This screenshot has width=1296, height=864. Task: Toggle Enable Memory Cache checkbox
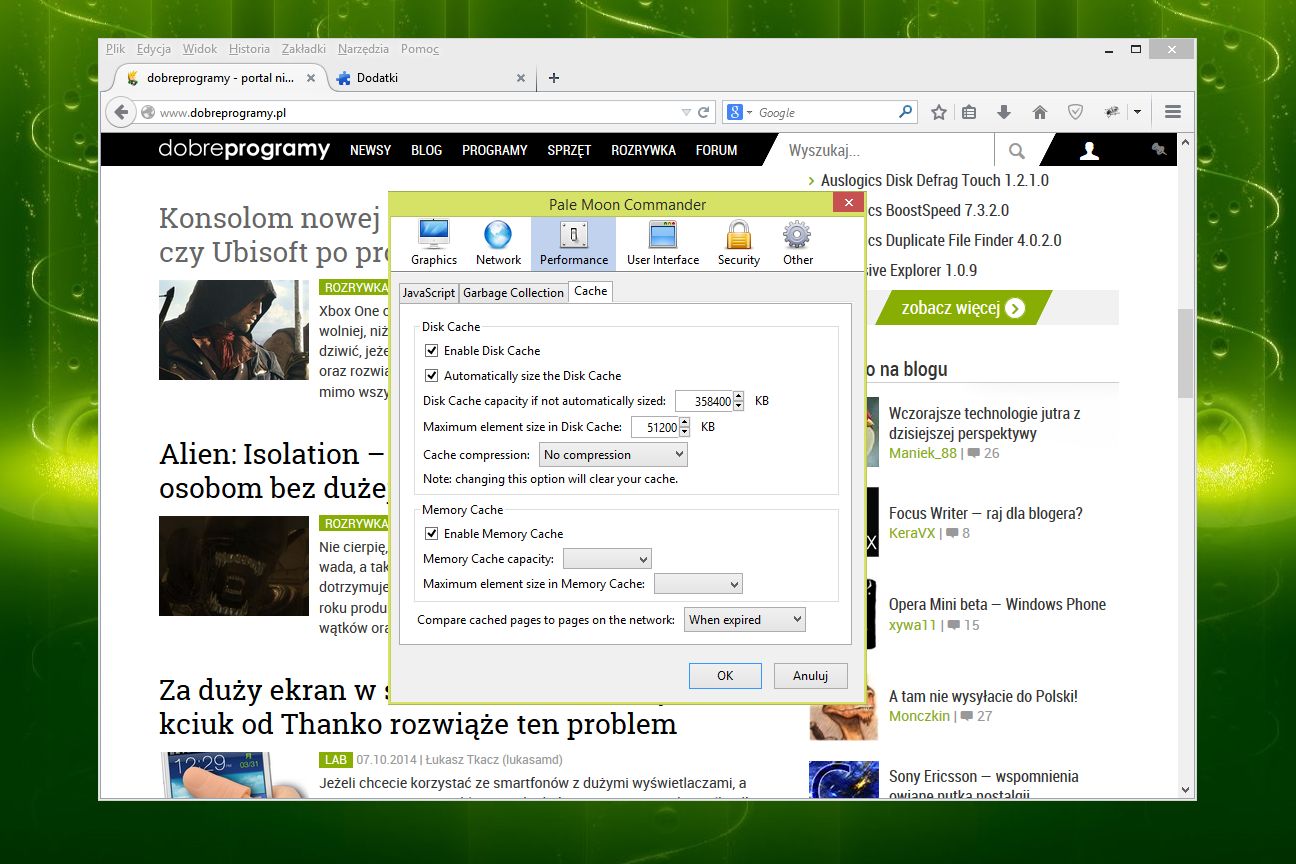pyautogui.click(x=432, y=534)
